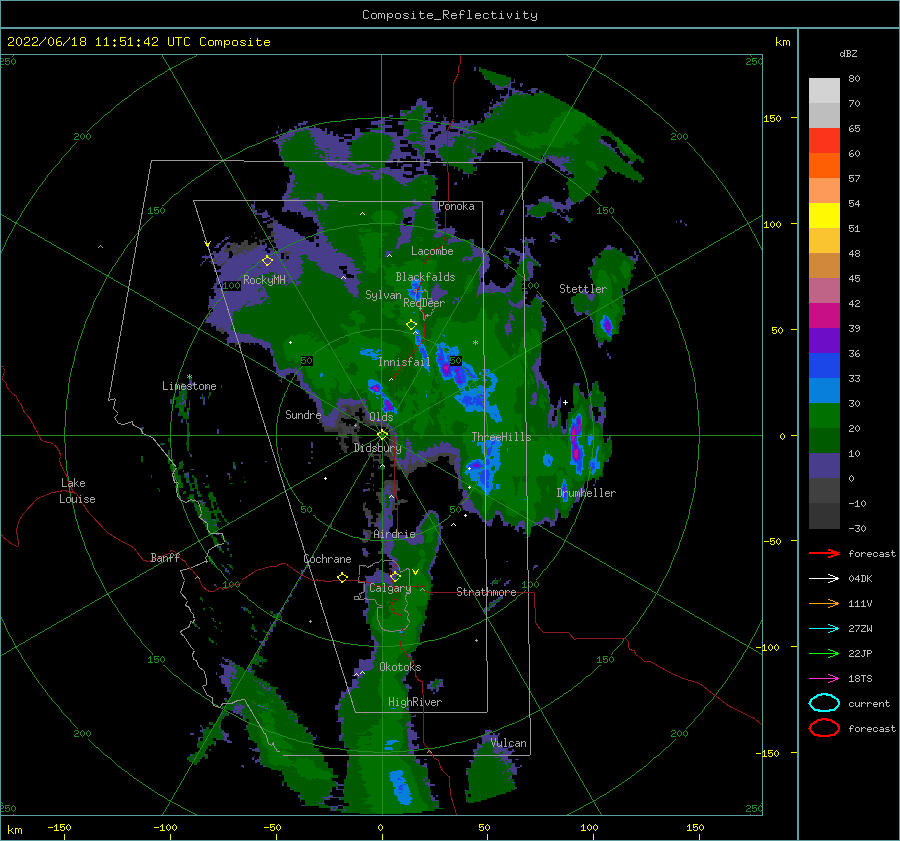Click the yellow diamond marker below Cochrane
This screenshot has width=900, height=841.
(342, 578)
